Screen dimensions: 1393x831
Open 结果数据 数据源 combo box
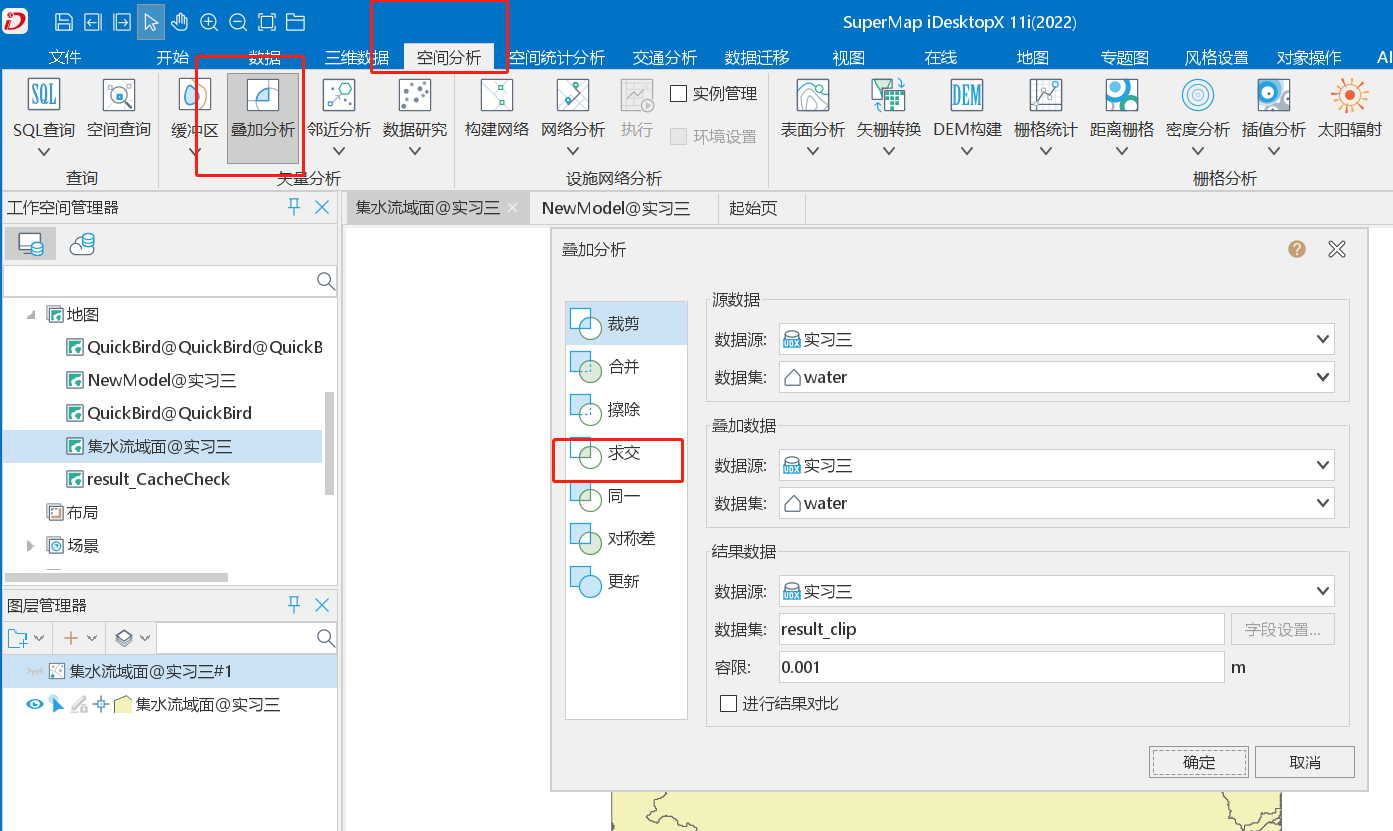coord(1057,591)
